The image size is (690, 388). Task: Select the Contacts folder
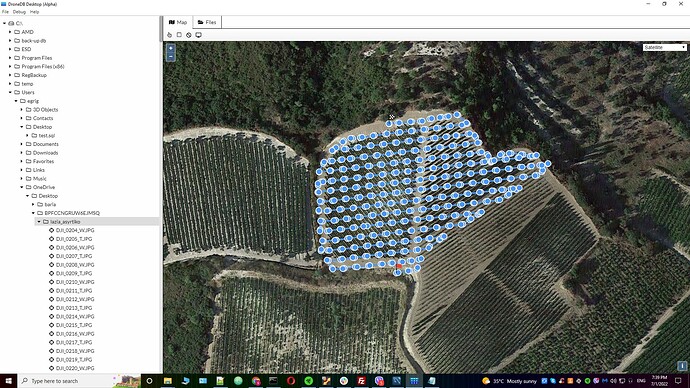[43, 118]
